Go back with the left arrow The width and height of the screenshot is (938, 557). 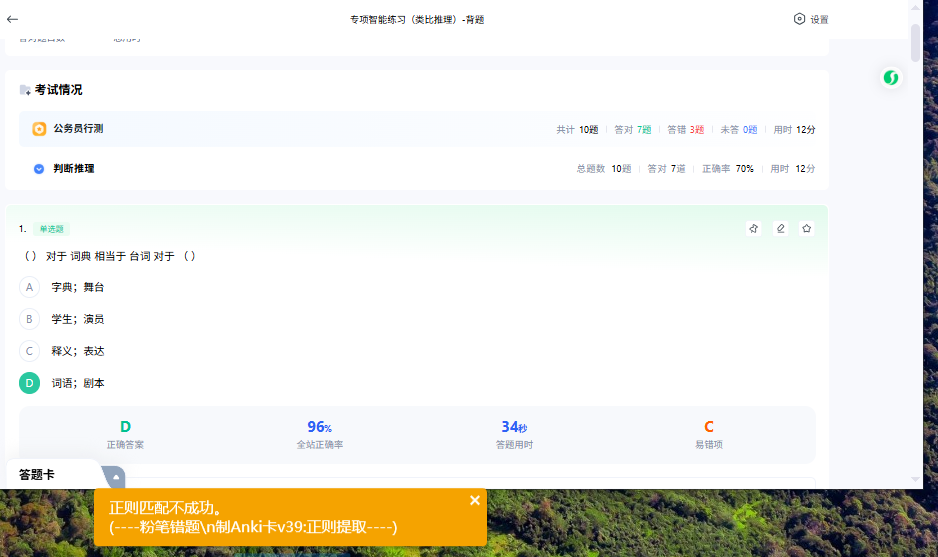pos(13,19)
